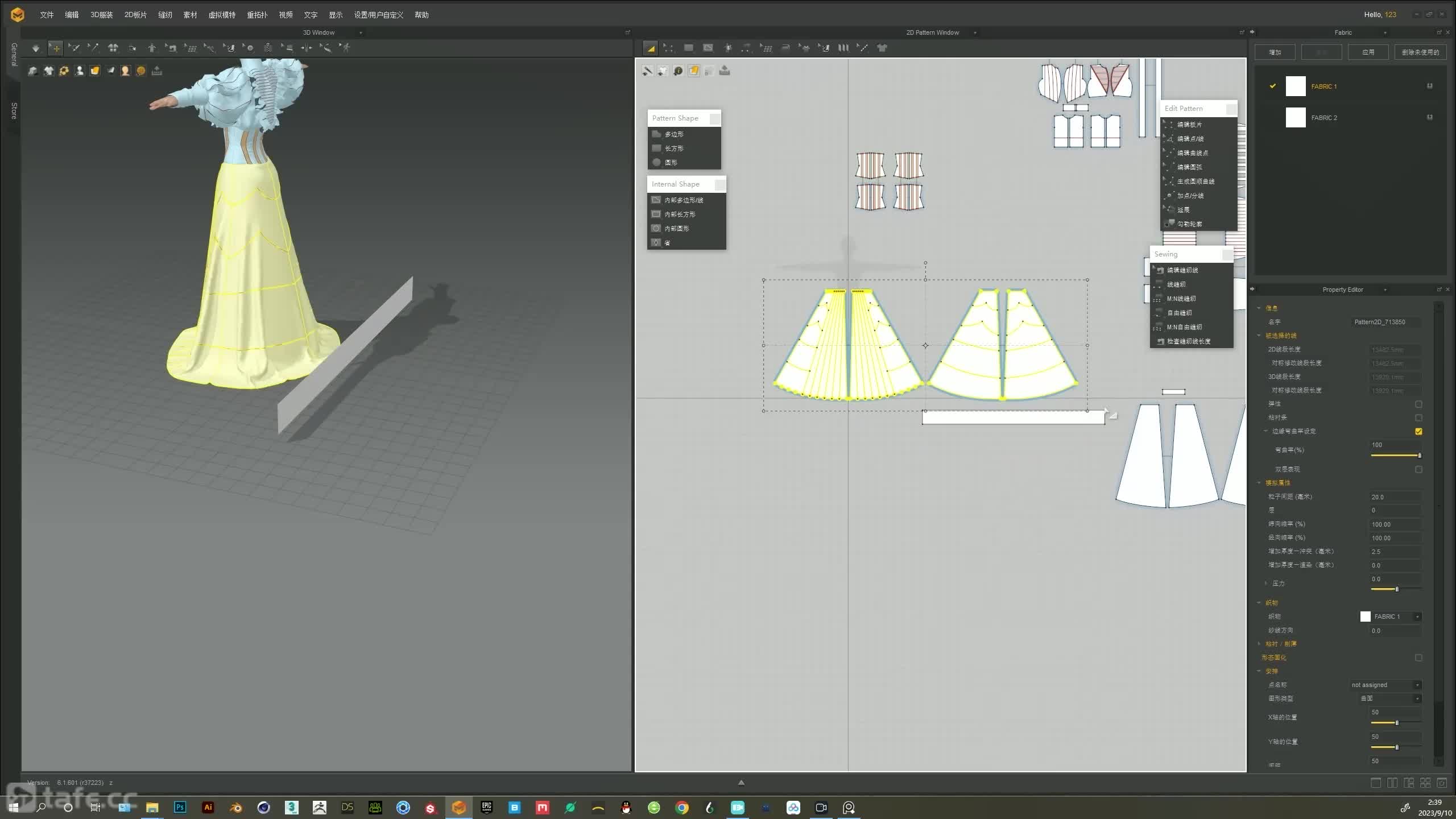
Task: Select the internal polygon tool in 2D toolbar
Action: click(x=708, y=48)
